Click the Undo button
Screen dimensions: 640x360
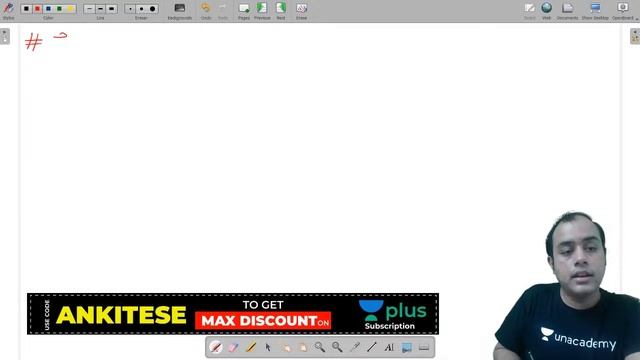pos(206,11)
